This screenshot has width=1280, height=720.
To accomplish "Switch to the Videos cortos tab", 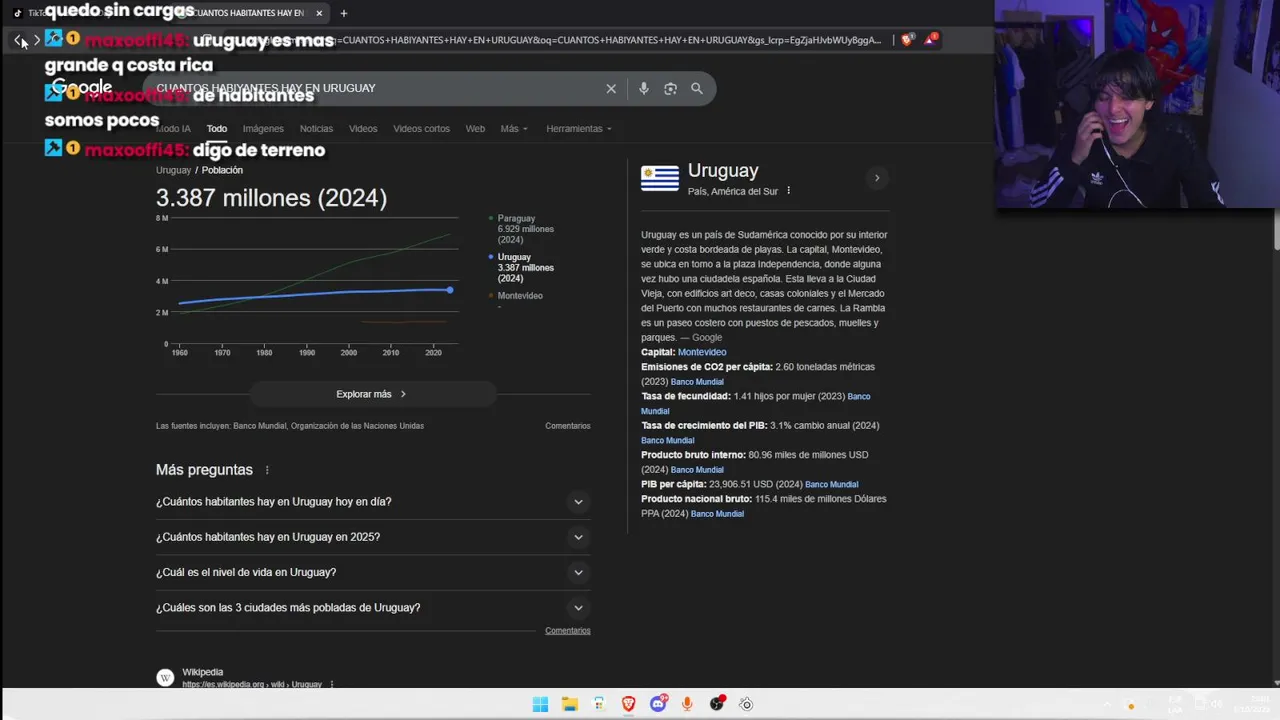I will click(421, 129).
